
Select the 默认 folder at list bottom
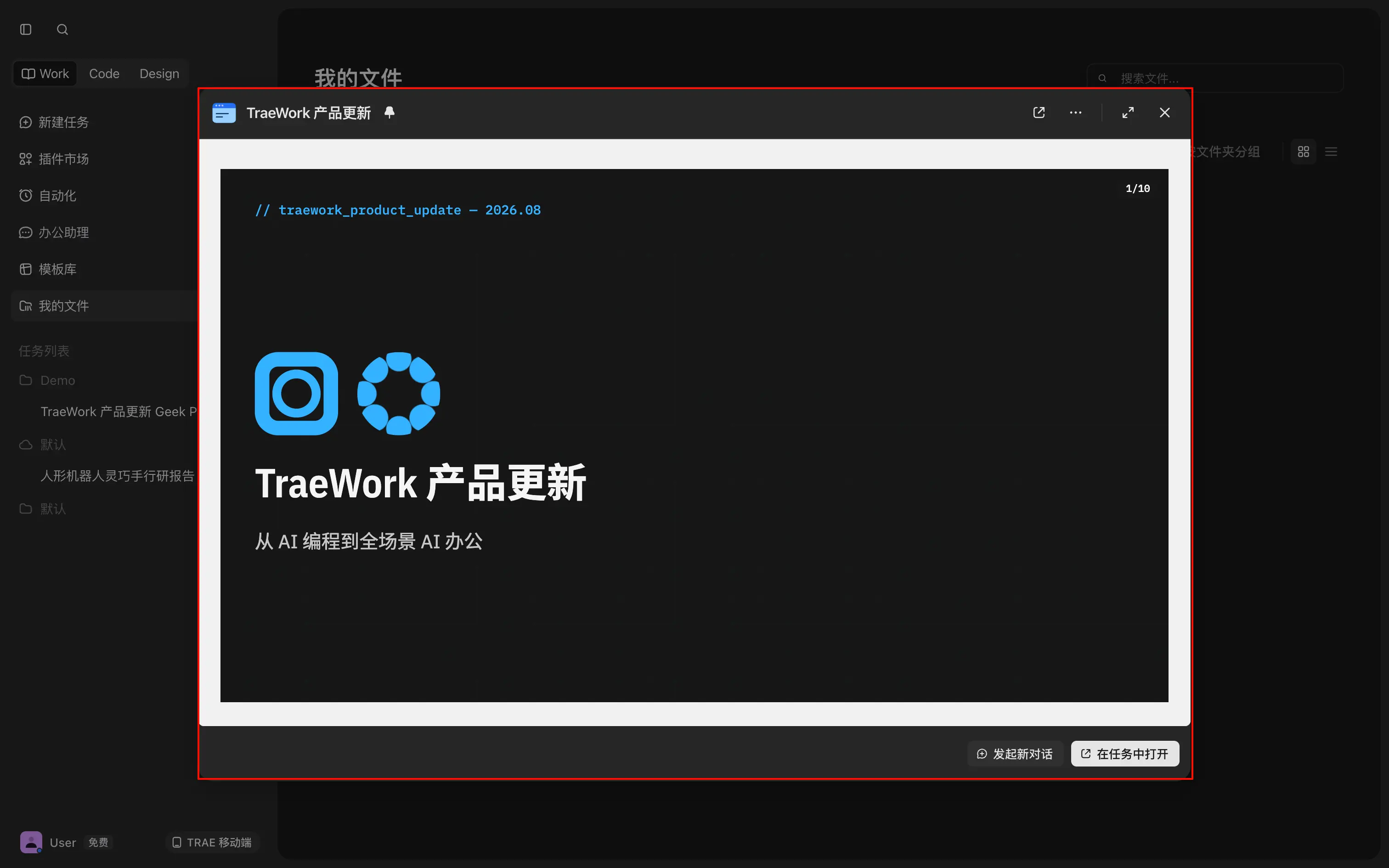click(43, 509)
